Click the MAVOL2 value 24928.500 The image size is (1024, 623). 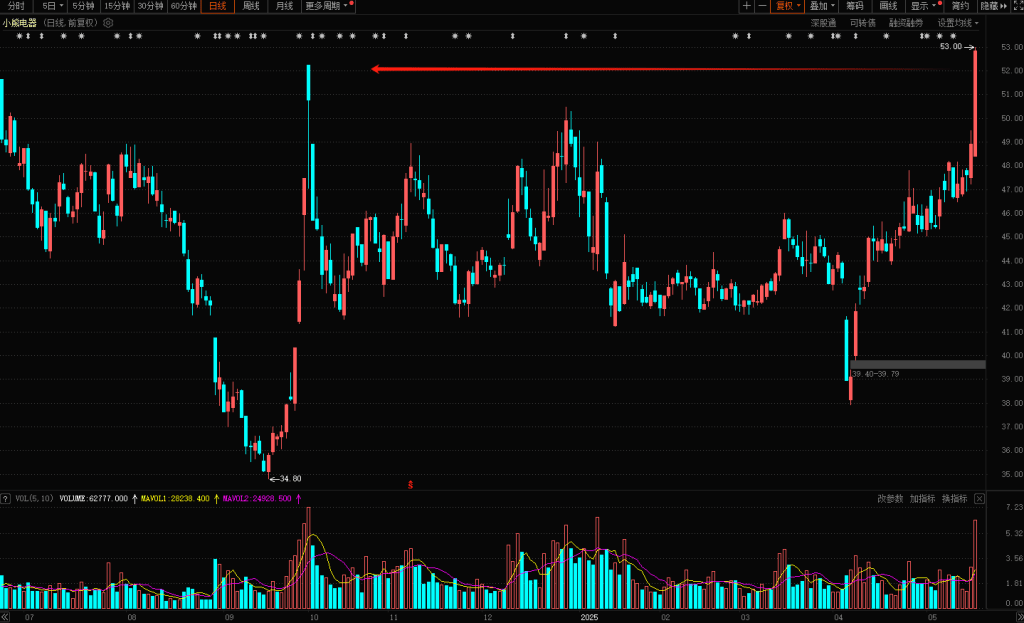tap(272, 499)
